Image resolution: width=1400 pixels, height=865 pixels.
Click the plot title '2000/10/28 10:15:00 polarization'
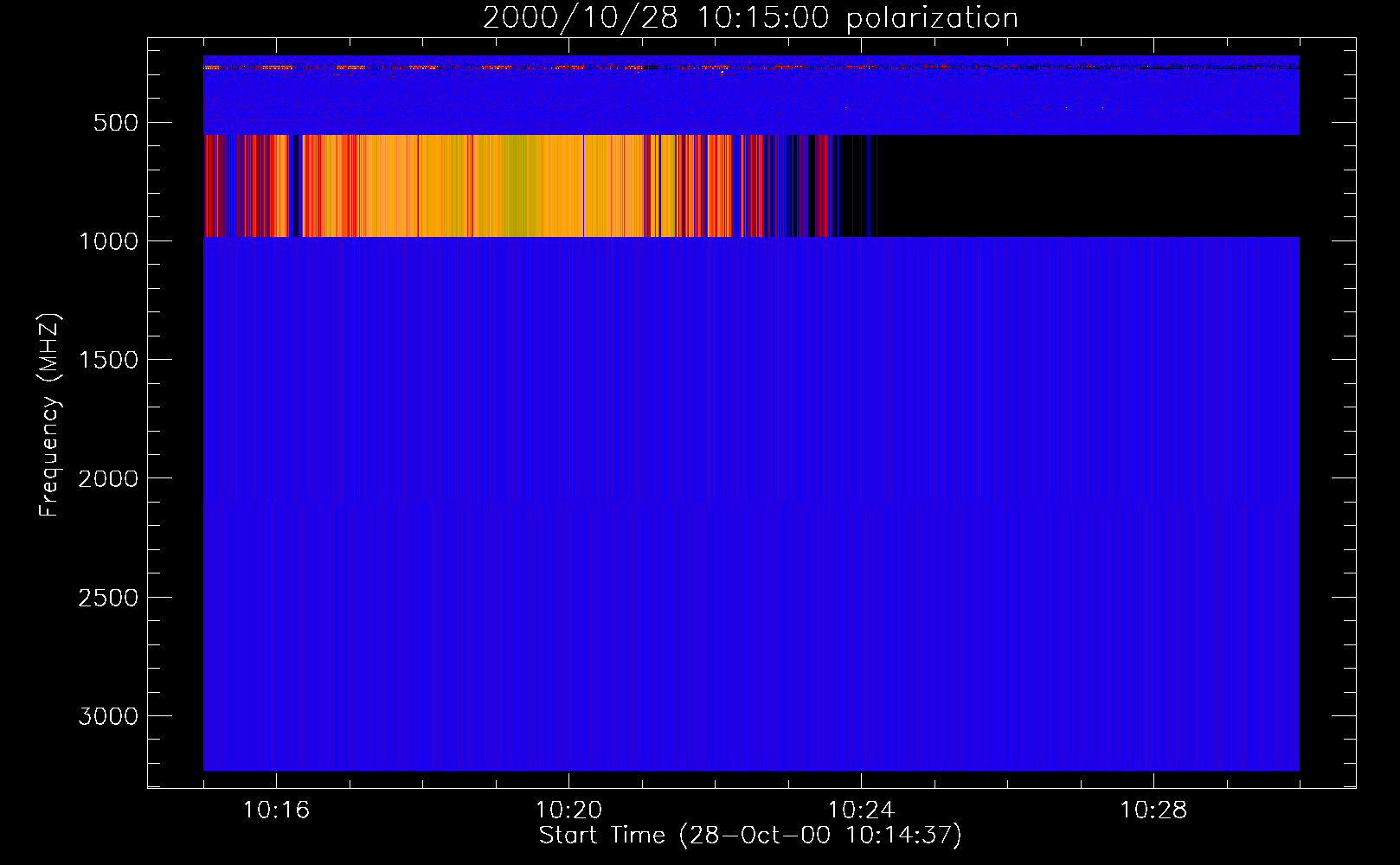click(x=750, y=17)
